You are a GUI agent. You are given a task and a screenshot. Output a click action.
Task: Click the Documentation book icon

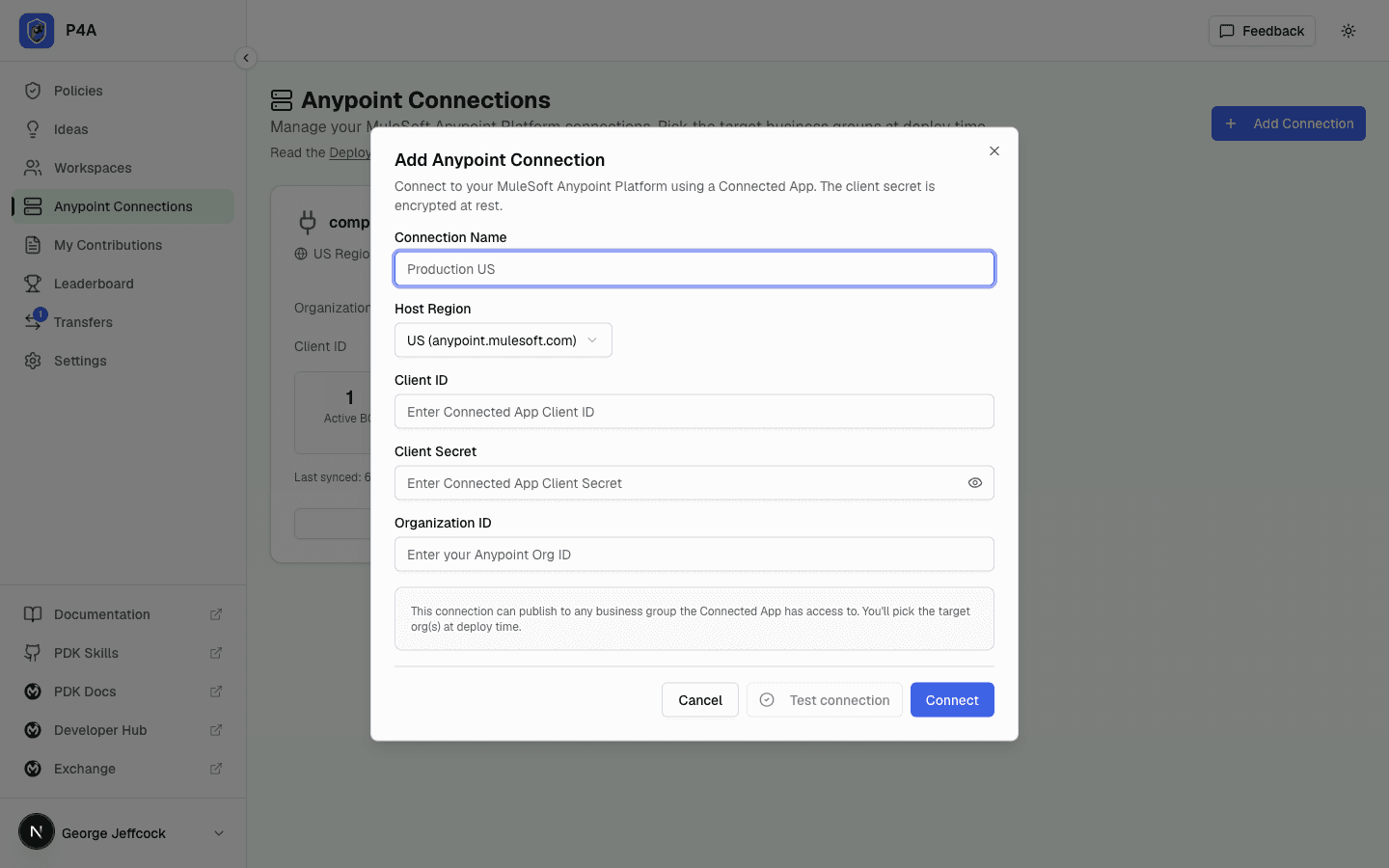[x=33, y=614]
